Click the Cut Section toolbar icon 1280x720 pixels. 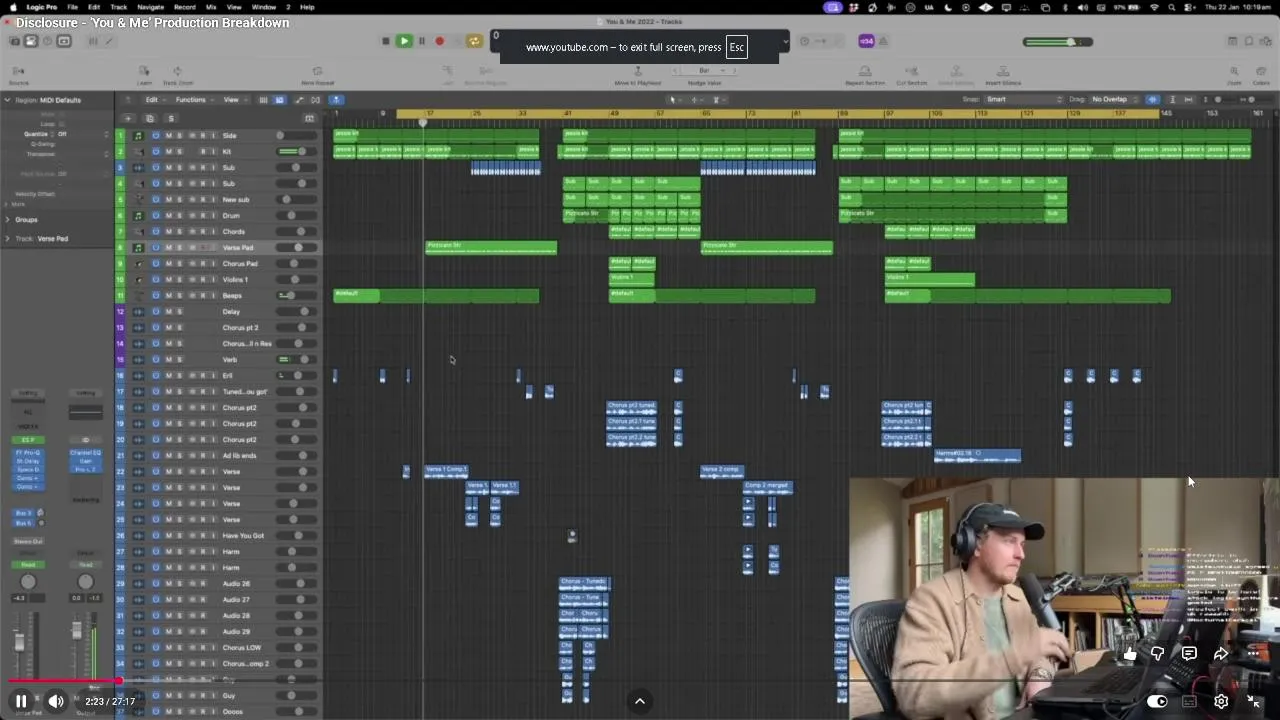click(912, 75)
